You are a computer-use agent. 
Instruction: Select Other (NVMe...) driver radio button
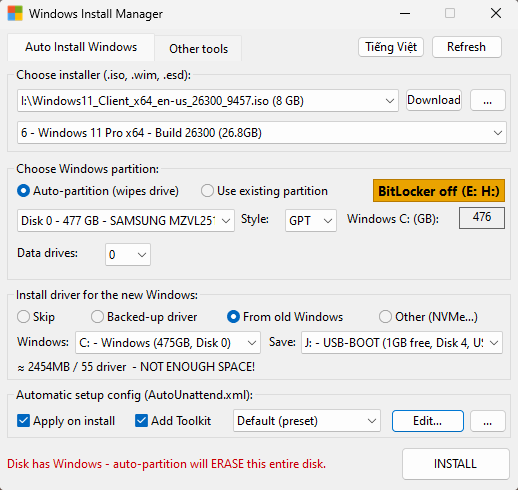pyautogui.click(x=428, y=317)
